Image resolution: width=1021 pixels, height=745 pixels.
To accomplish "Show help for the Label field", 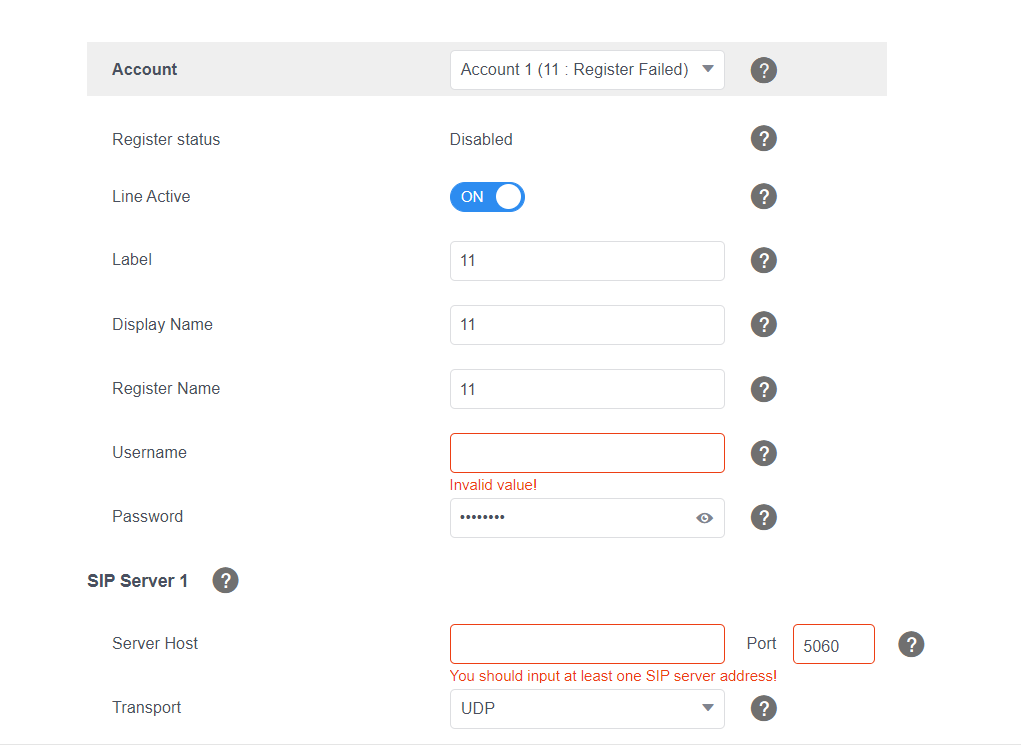I will click(x=763, y=261).
